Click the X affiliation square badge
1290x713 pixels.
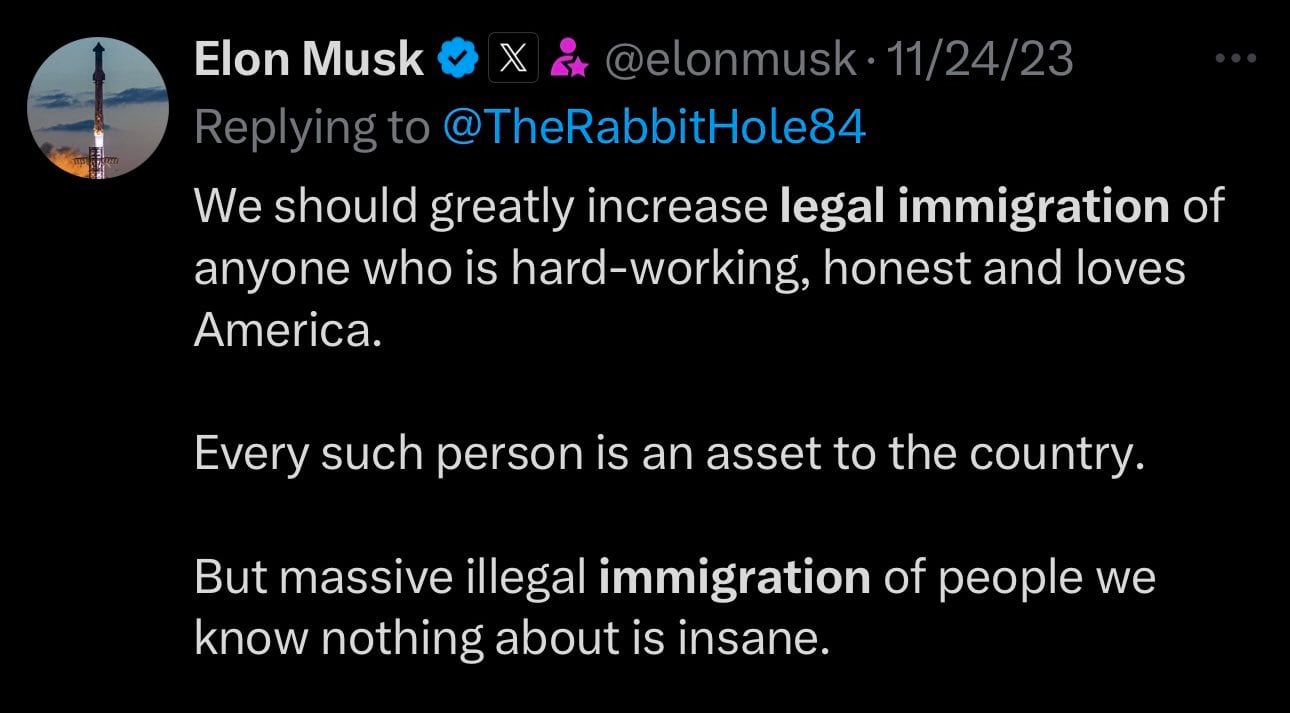point(512,58)
